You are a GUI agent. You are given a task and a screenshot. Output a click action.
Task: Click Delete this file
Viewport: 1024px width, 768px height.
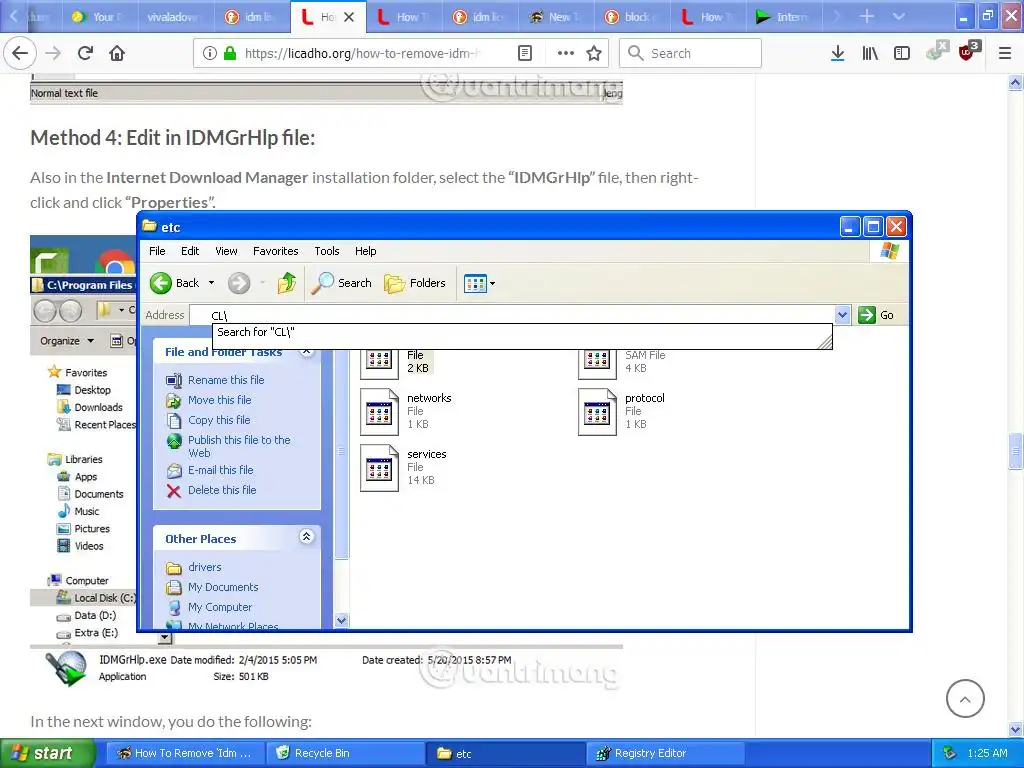pyautogui.click(x=222, y=490)
